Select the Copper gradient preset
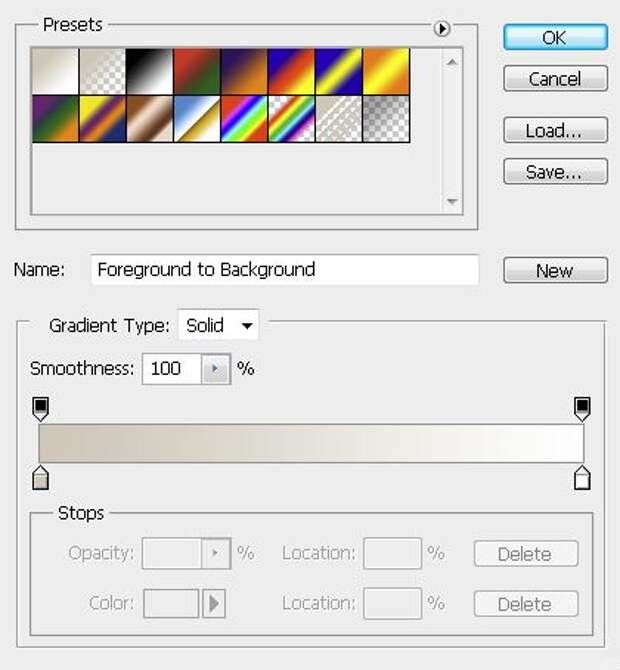Image resolution: width=620 pixels, height=670 pixels. (x=150, y=119)
